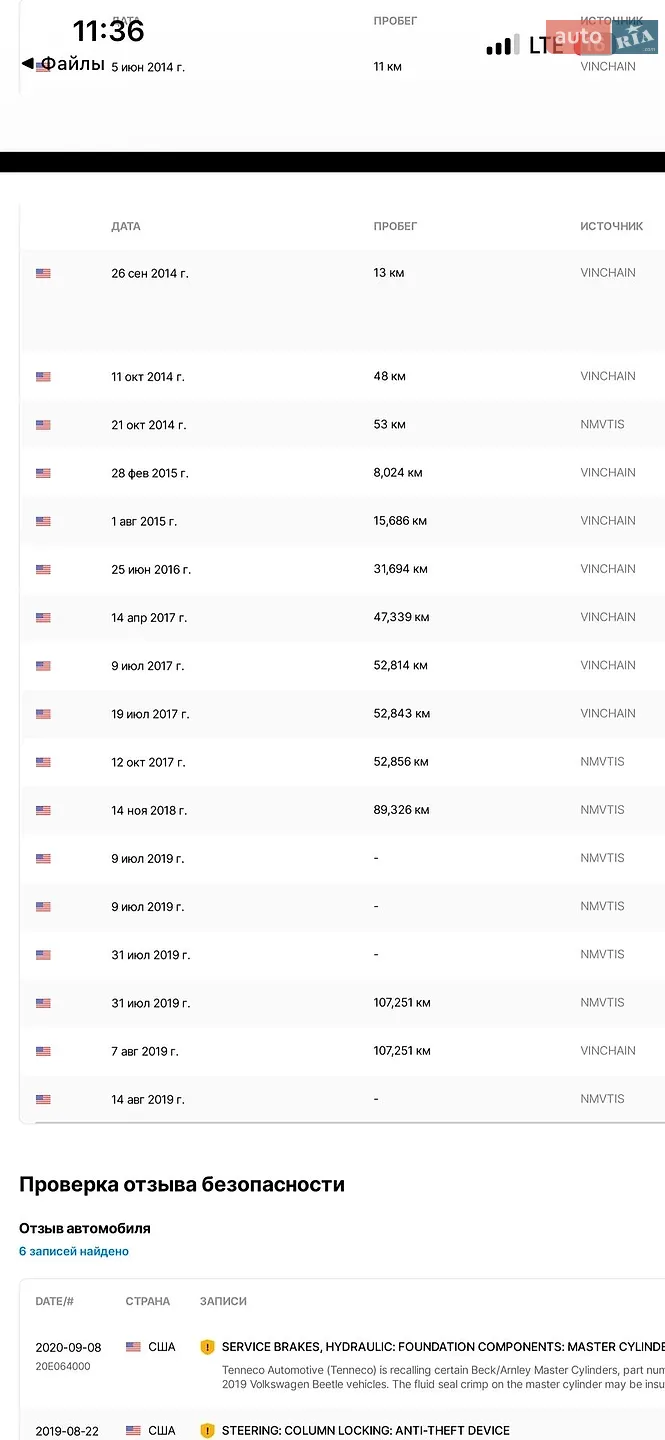Click the VINCHAIN source for 11 окт 2014
Viewport: 665px width, 1440px height.
point(608,376)
